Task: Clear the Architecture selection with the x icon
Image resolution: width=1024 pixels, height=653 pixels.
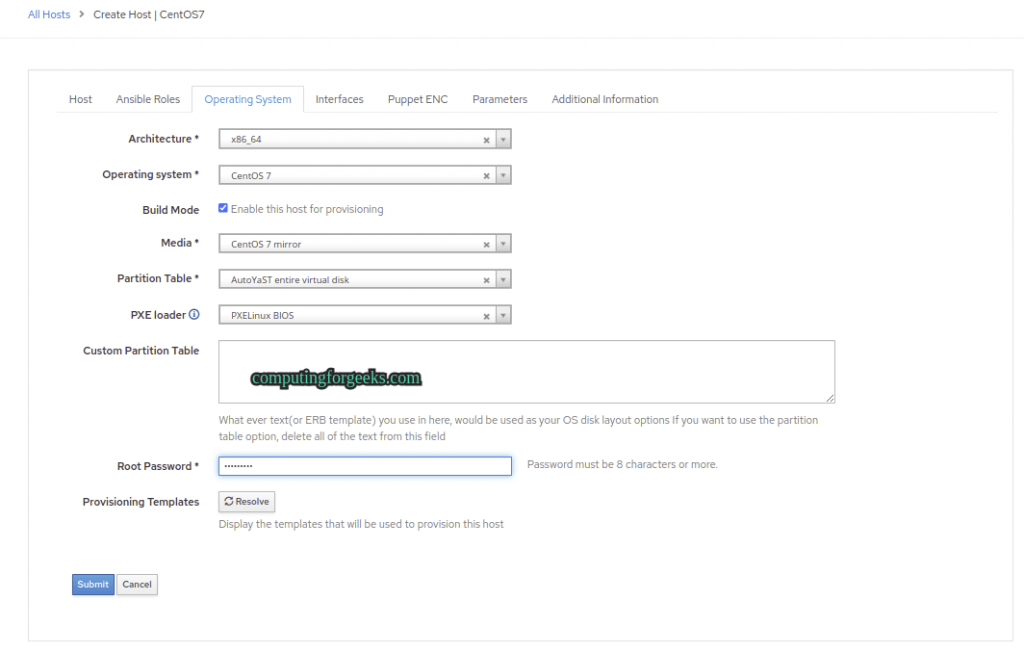Action: point(486,139)
